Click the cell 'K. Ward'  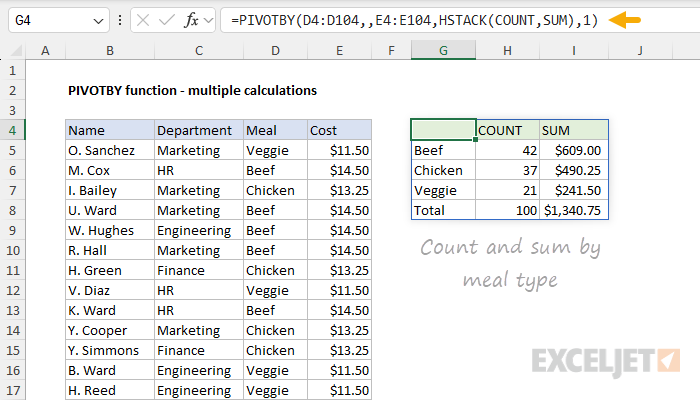tap(110, 310)
